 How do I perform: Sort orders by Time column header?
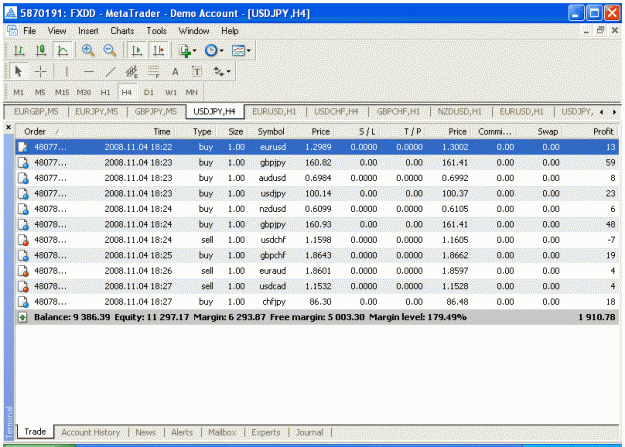pyautogui.click(x=124, y=132)
